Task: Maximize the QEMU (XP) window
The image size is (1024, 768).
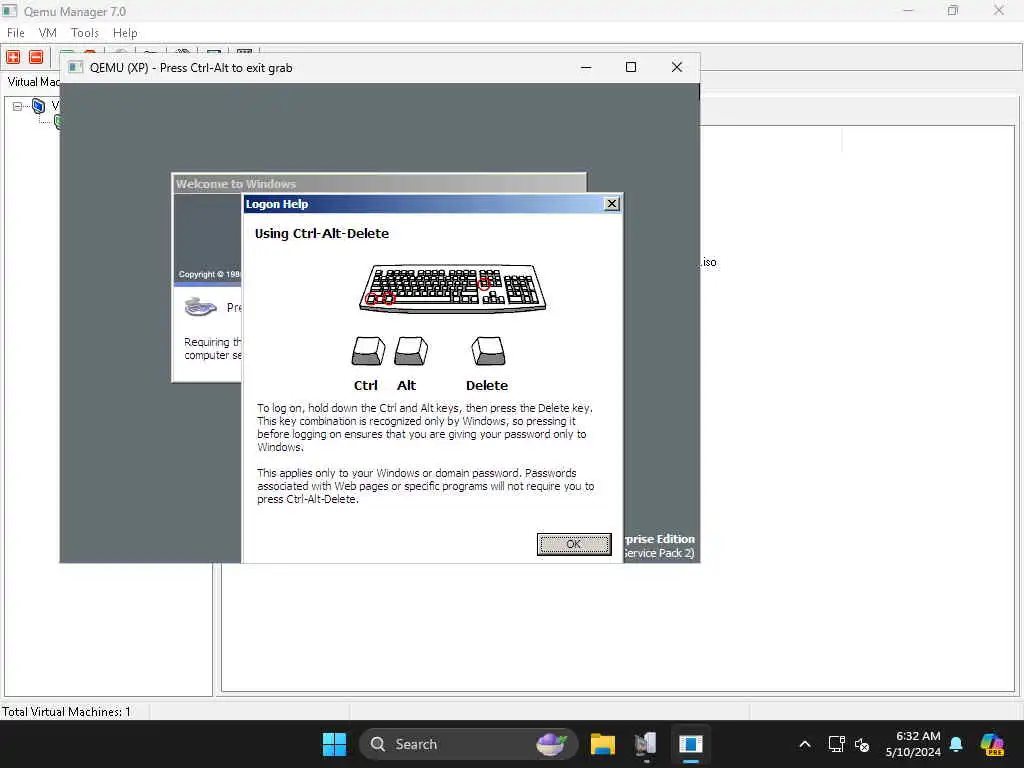Action: (x=631, y=67)
